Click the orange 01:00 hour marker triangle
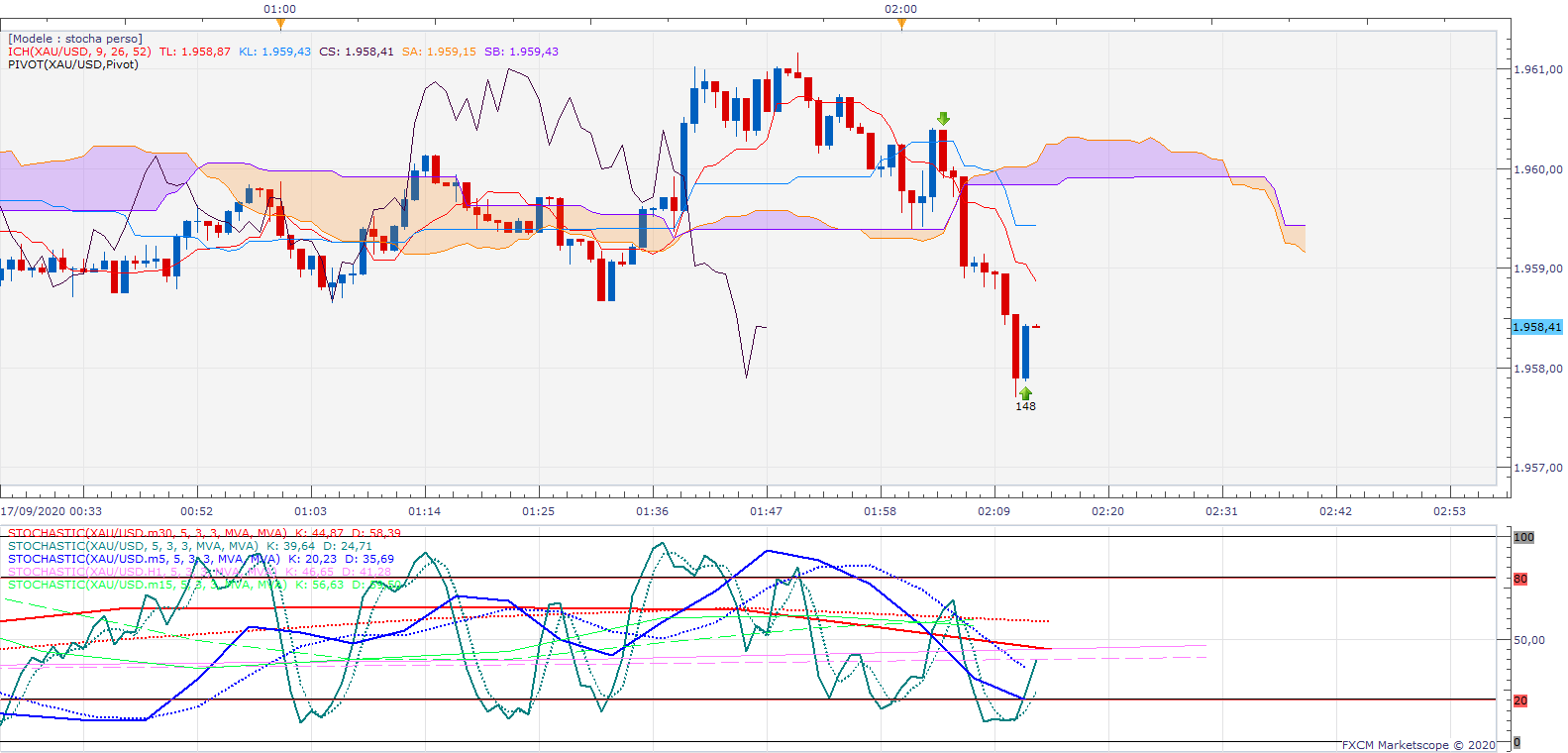The width and height of the screenshot is (1568, 753). click(280, 24)
